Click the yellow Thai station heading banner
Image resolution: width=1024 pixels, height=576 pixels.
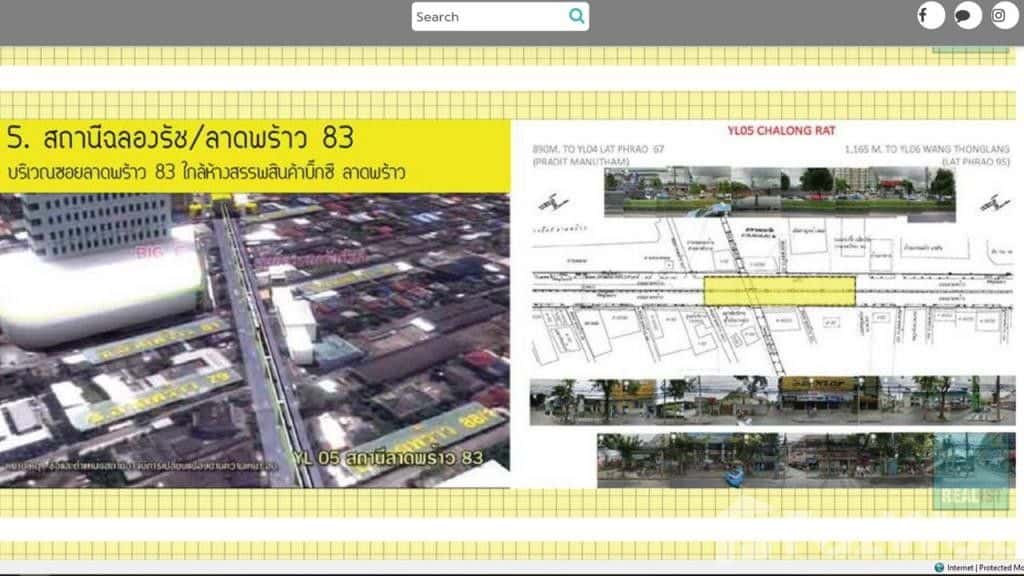pyautogui.click(x=255, y=155)
